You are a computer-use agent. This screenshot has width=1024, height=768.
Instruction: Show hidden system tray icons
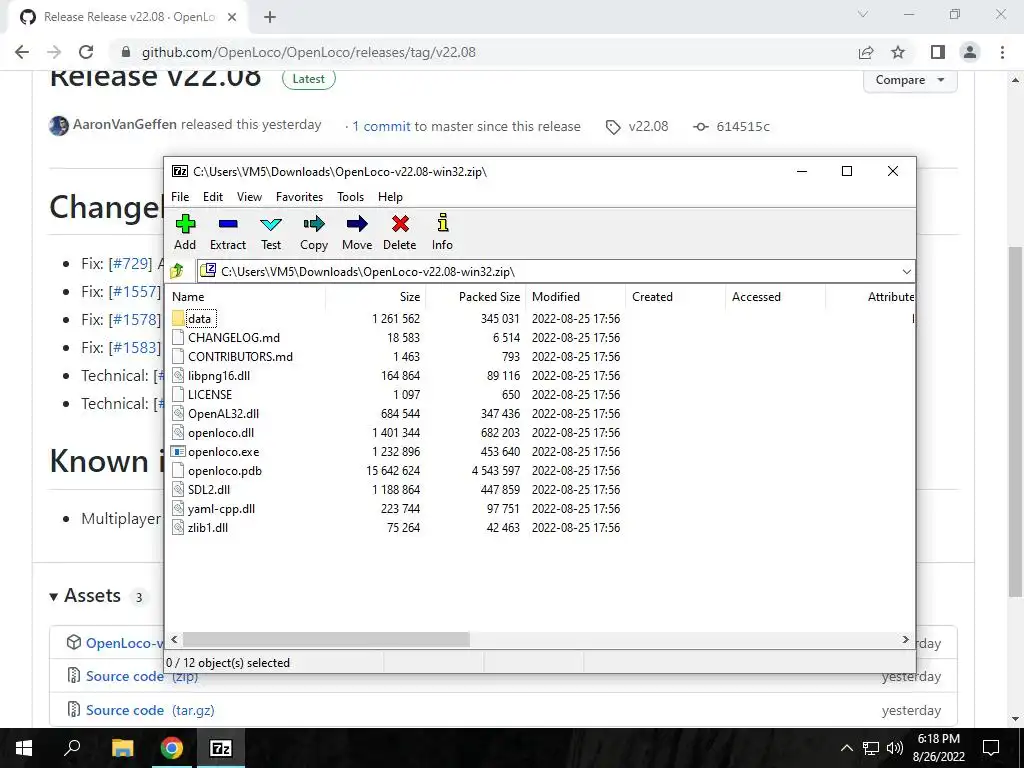pyautogui.click(x=846, y=748)
